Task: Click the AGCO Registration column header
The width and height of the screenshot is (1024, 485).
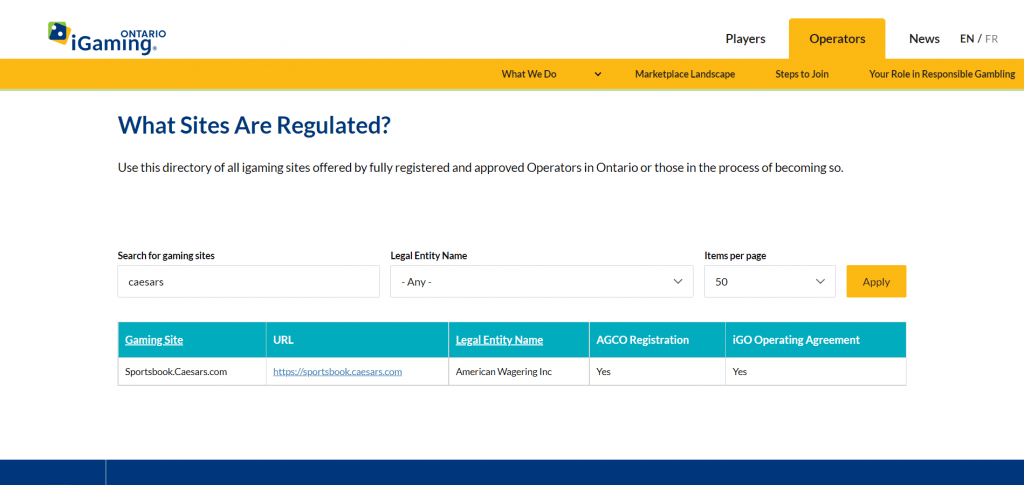Action: [x=657, y=340]
